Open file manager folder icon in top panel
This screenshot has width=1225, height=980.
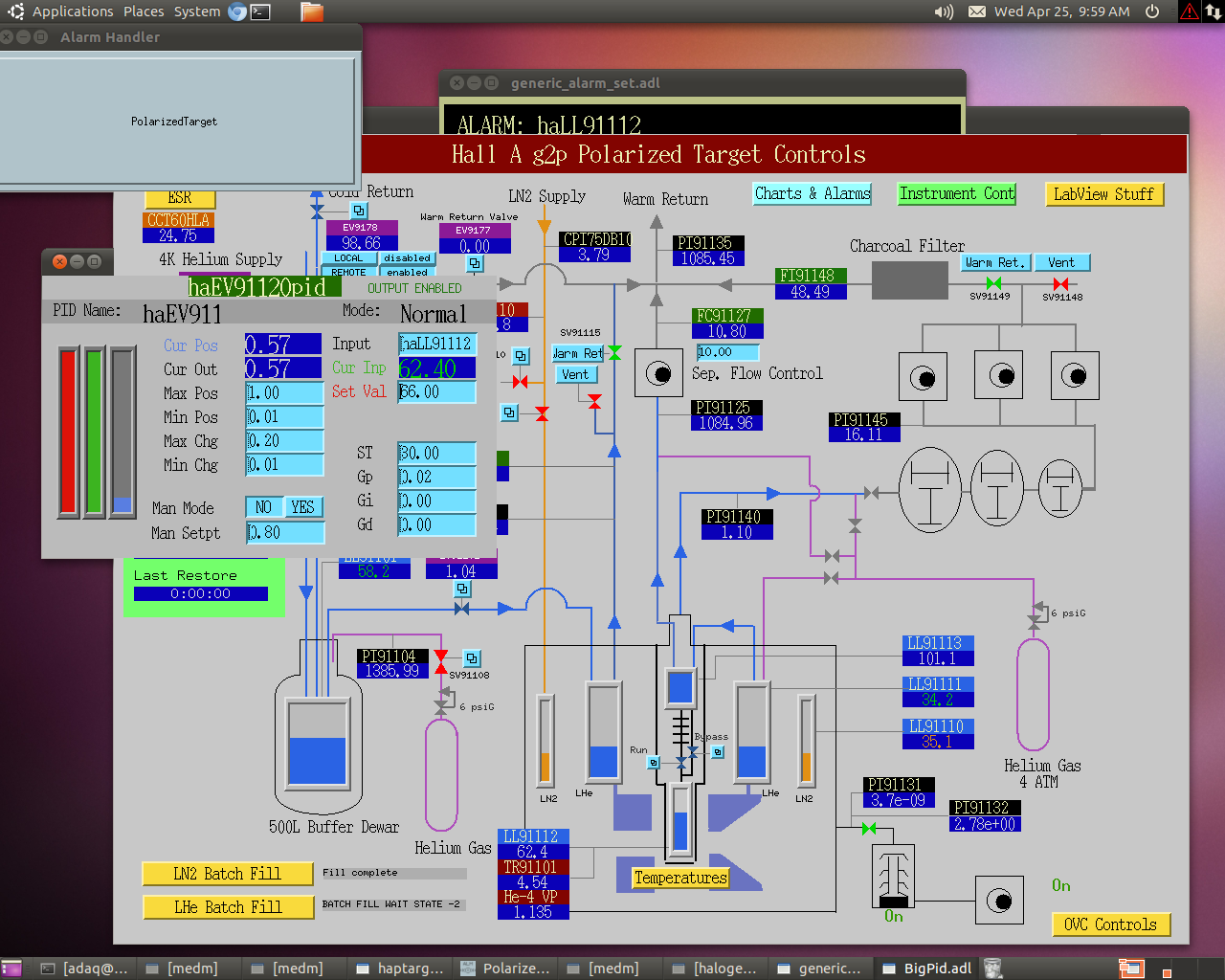pyautogui.click(x=311, y=11)
